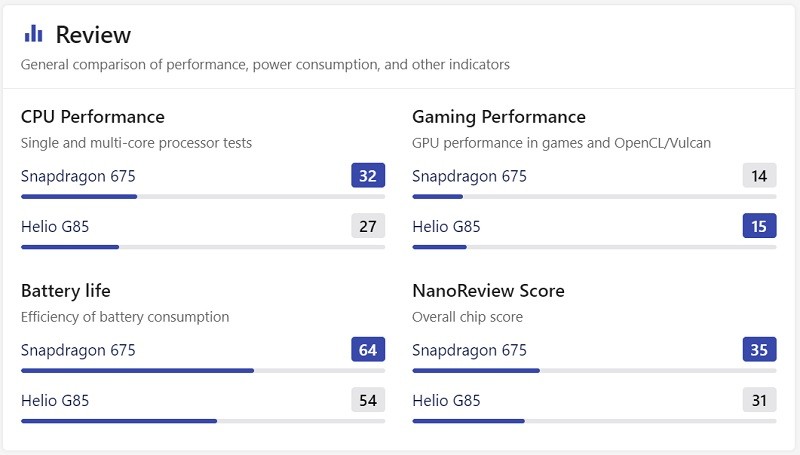Click Snapdragon 675 CPU performance progress bar
The width and height of the screenshot is (800, 455).
203,196
